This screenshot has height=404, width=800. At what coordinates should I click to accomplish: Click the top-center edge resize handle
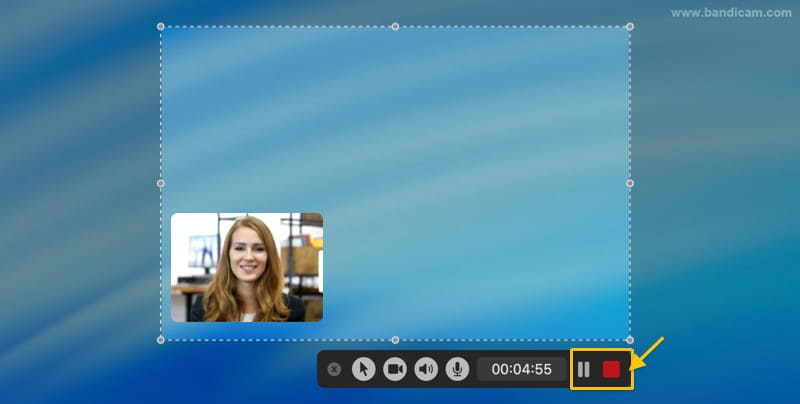[x=395, y=27]
